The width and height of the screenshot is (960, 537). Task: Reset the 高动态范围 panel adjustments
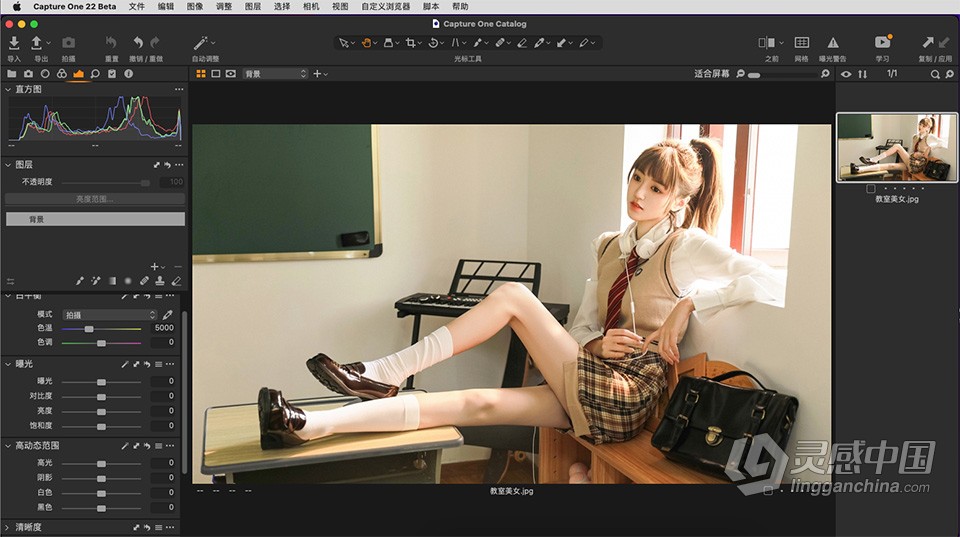(147, 446)
